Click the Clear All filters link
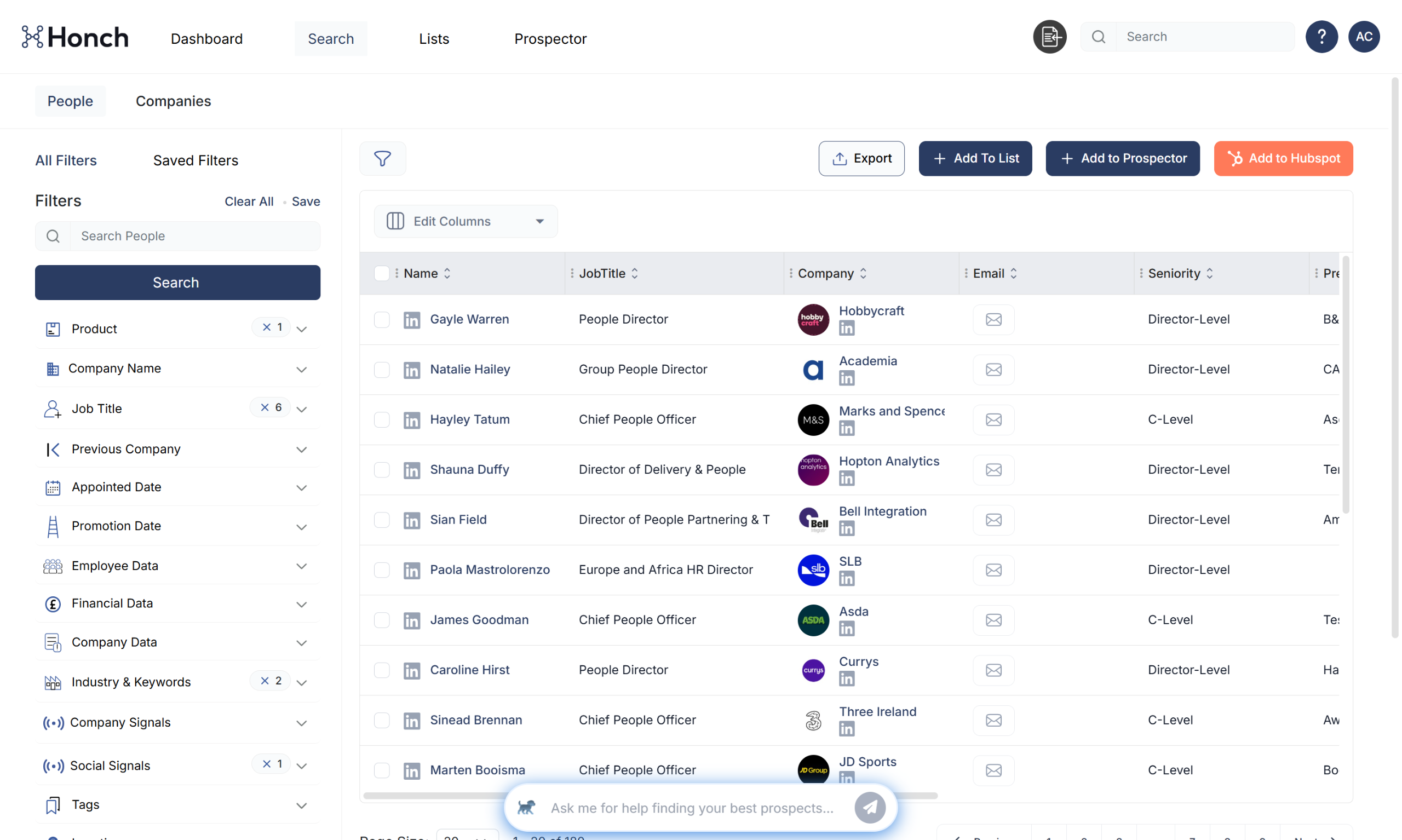The height and width of the screenshot is (840, 1402). (249, 202)
